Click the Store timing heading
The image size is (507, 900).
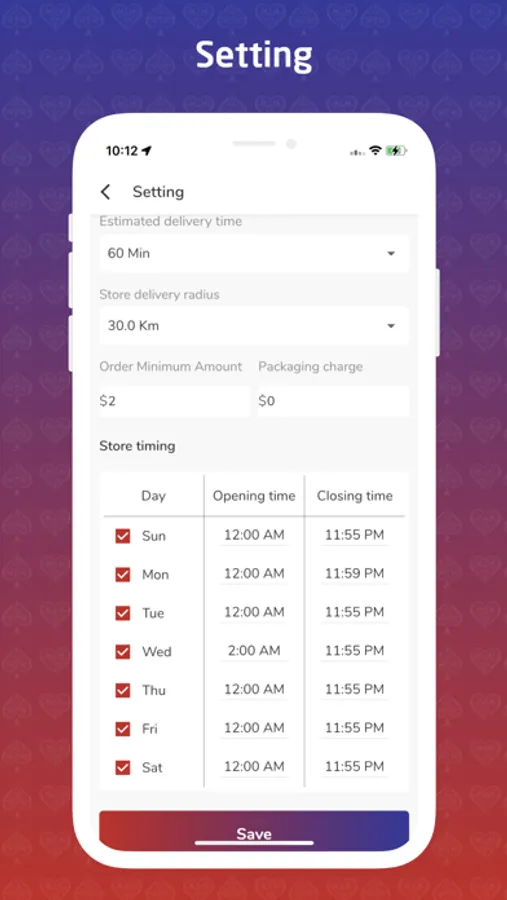pyautogui.click(x=137, y=446)
